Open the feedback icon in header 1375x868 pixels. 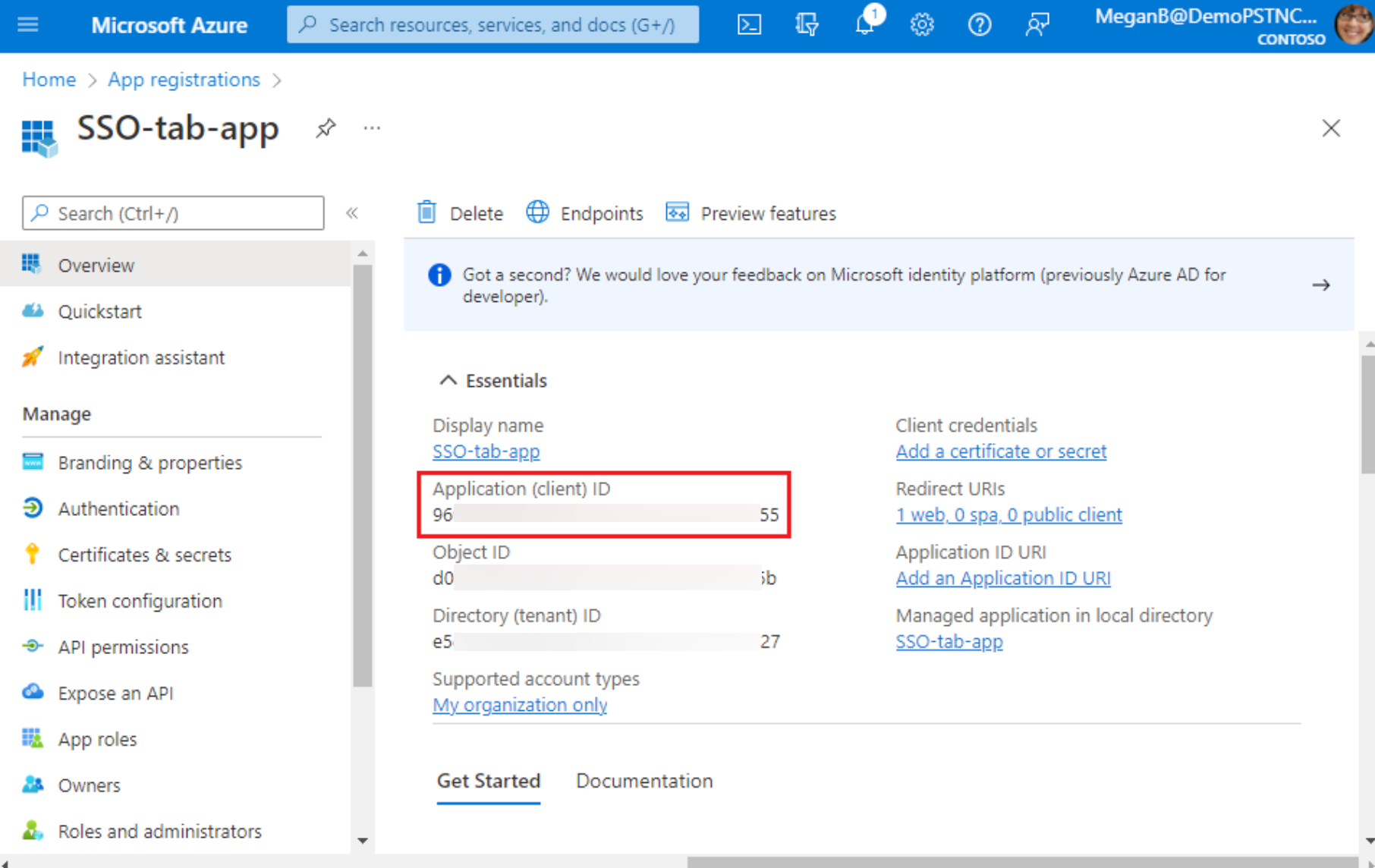(x=1037, y=25)
